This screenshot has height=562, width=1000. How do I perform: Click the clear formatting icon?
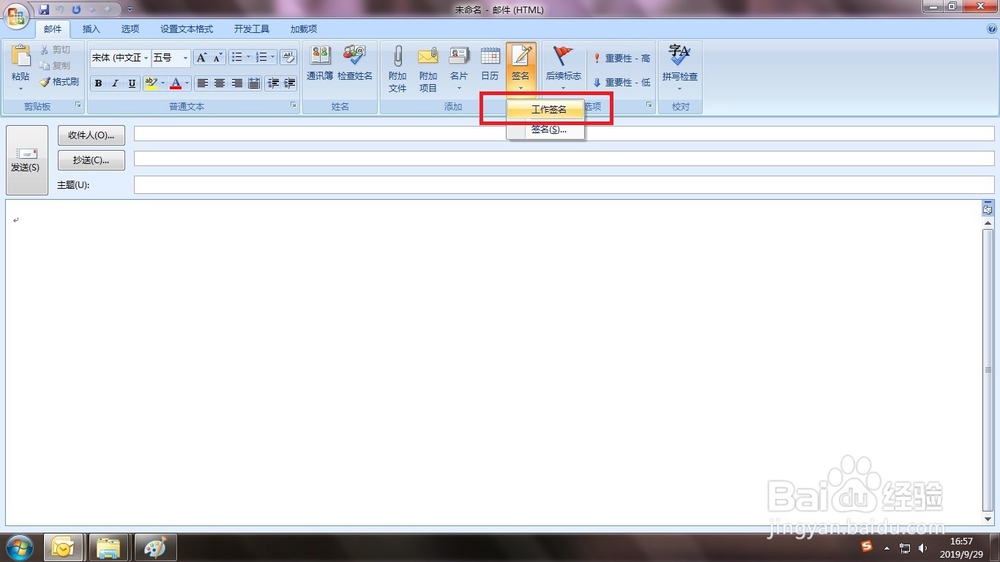(x=288, y=57)
